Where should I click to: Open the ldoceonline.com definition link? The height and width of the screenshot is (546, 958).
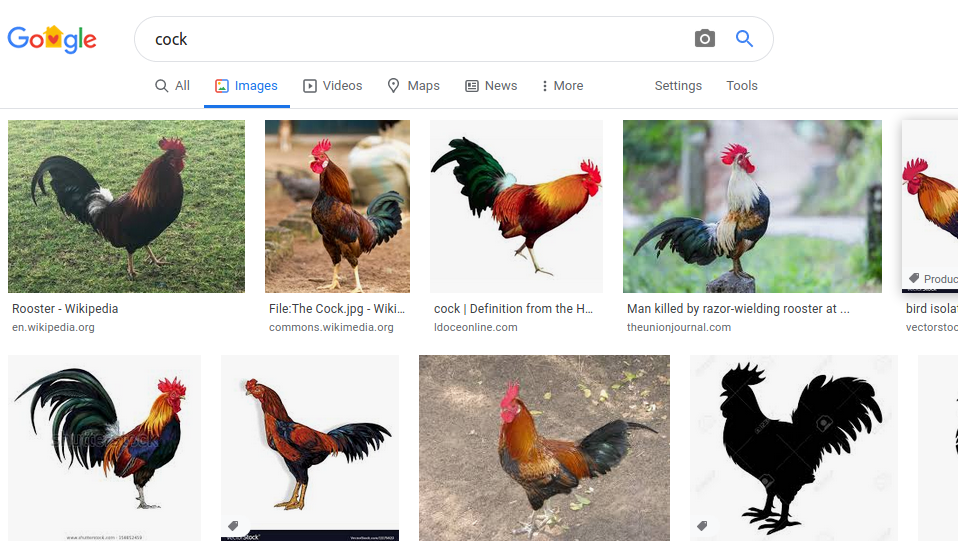(475, 327)
